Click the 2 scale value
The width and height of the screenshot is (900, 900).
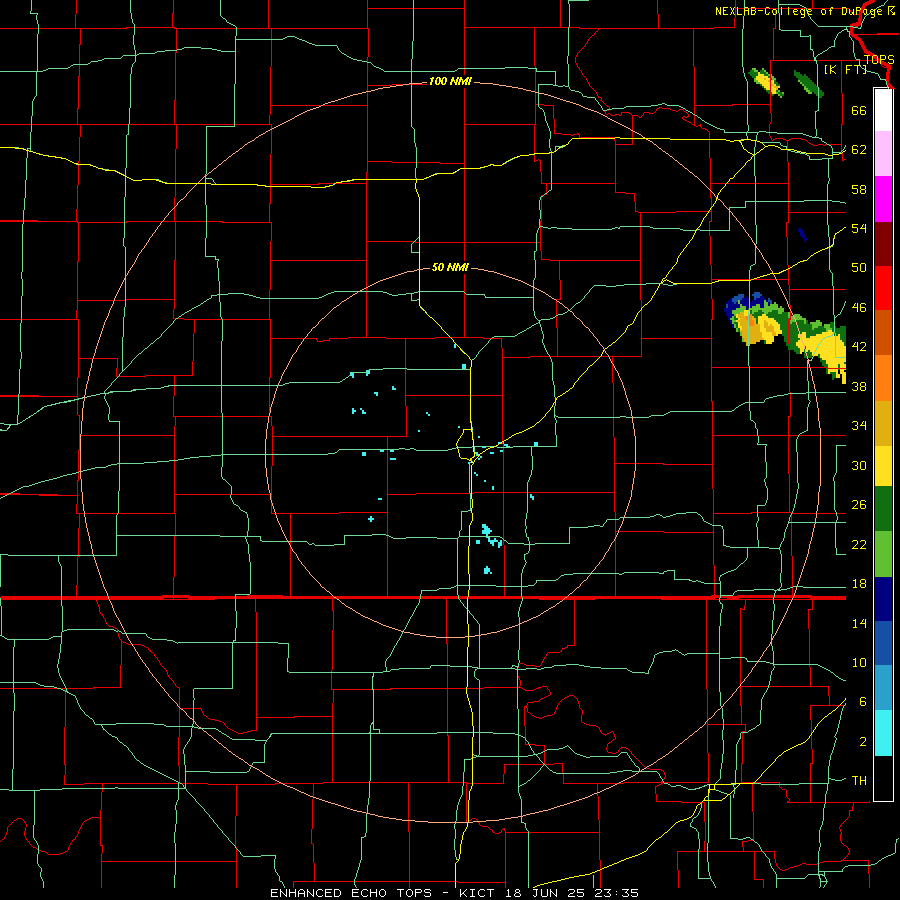[862, 742]
